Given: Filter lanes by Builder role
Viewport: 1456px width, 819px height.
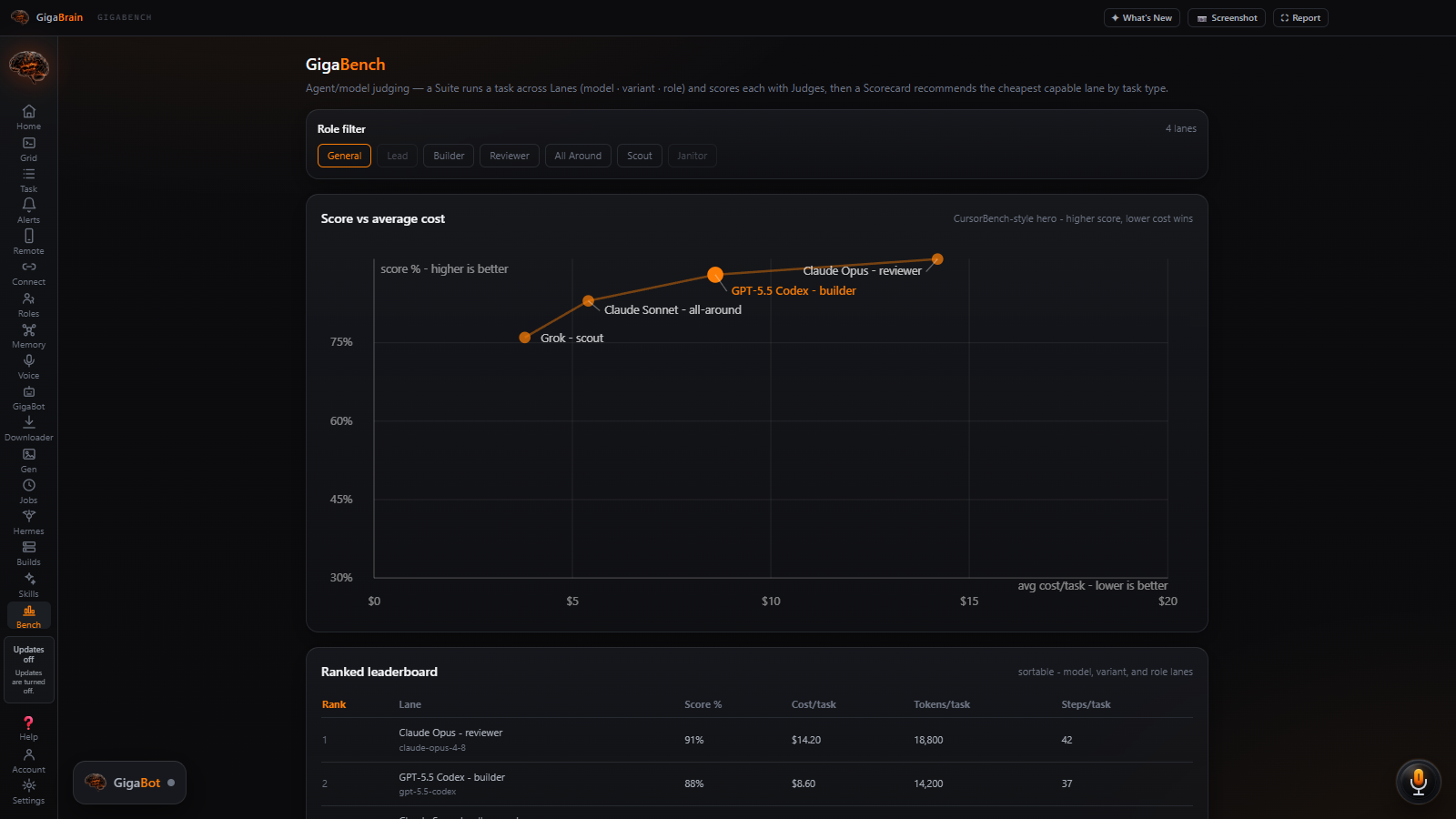Looking at the screenshot, I should 449,156.
